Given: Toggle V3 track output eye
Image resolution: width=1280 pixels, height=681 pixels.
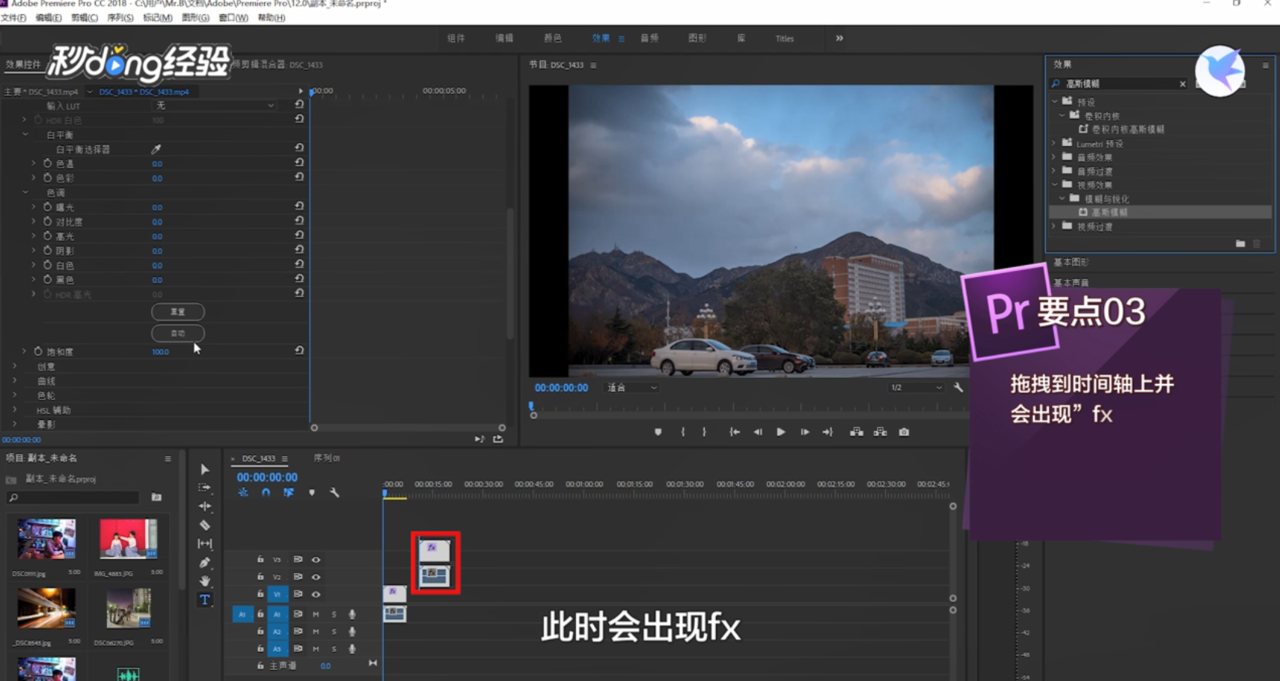Looking at the screenshot, I should click(316, 560).
